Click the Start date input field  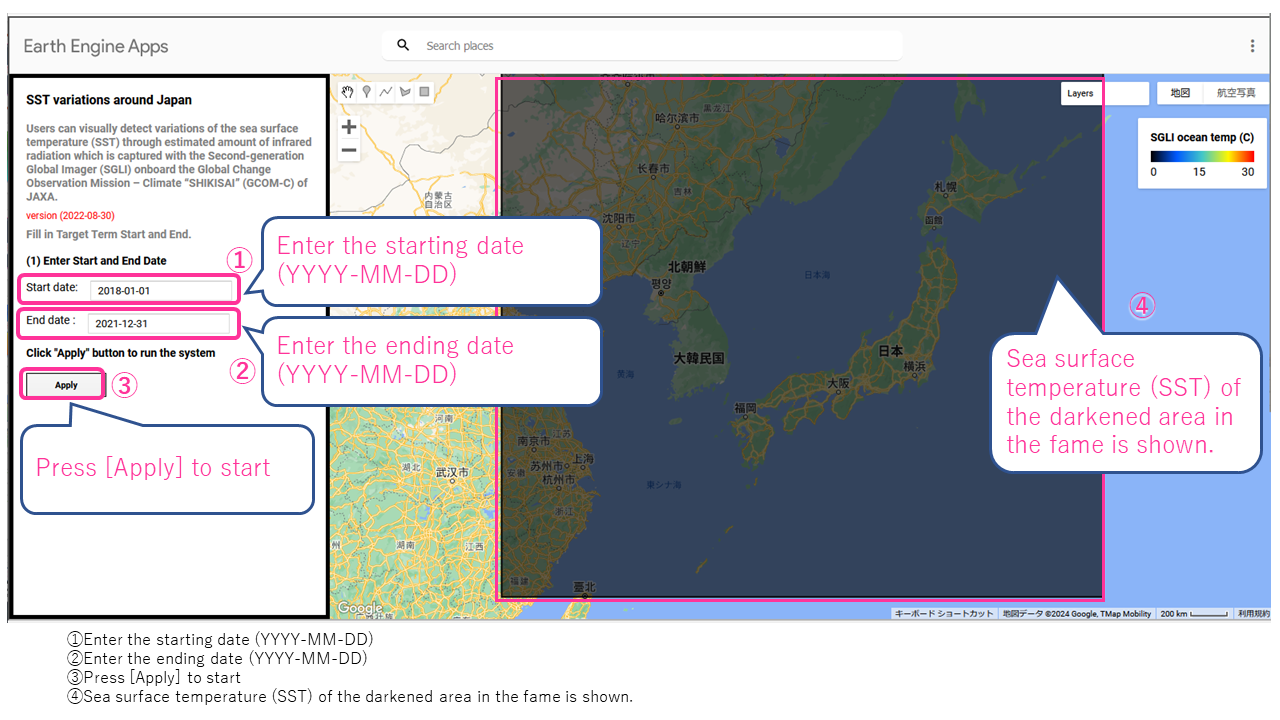tap(160, 290)
